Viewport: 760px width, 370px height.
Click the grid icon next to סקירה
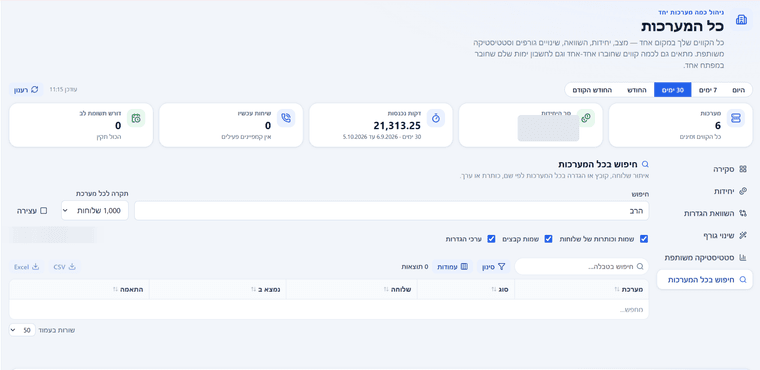(743, 170)
